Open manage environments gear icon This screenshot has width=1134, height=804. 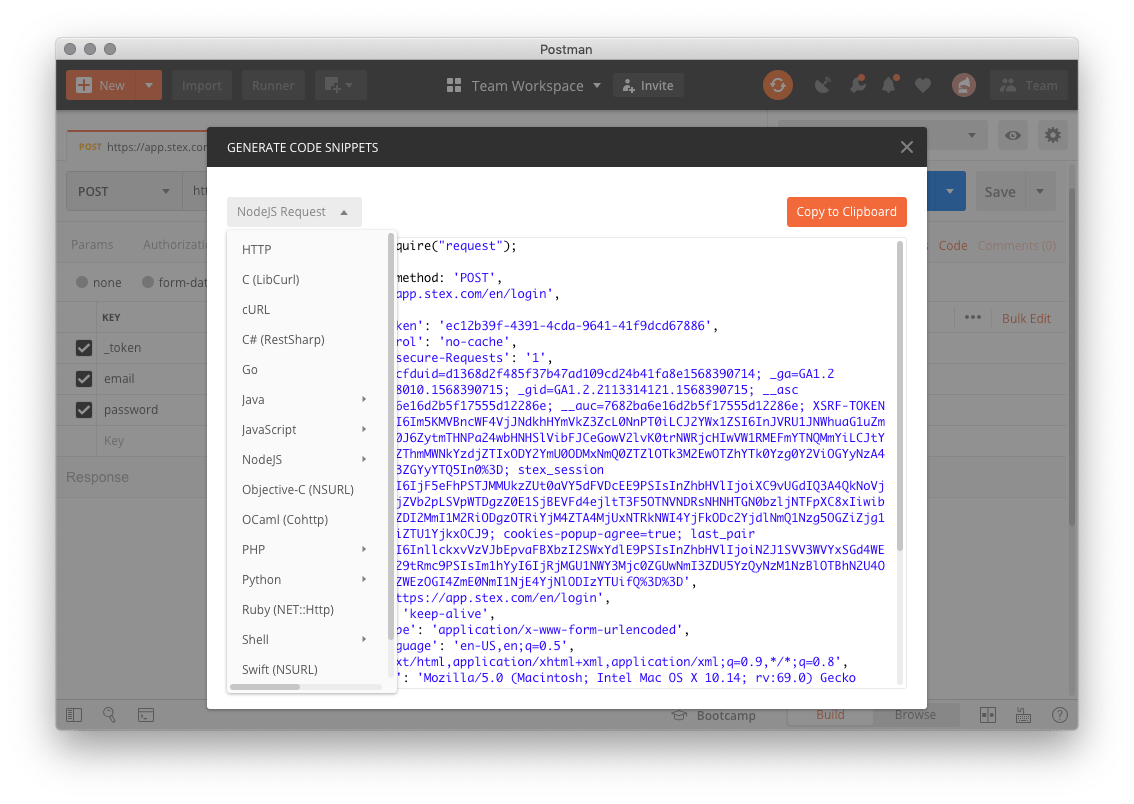pyautogui.click(x=1053, y=135)
